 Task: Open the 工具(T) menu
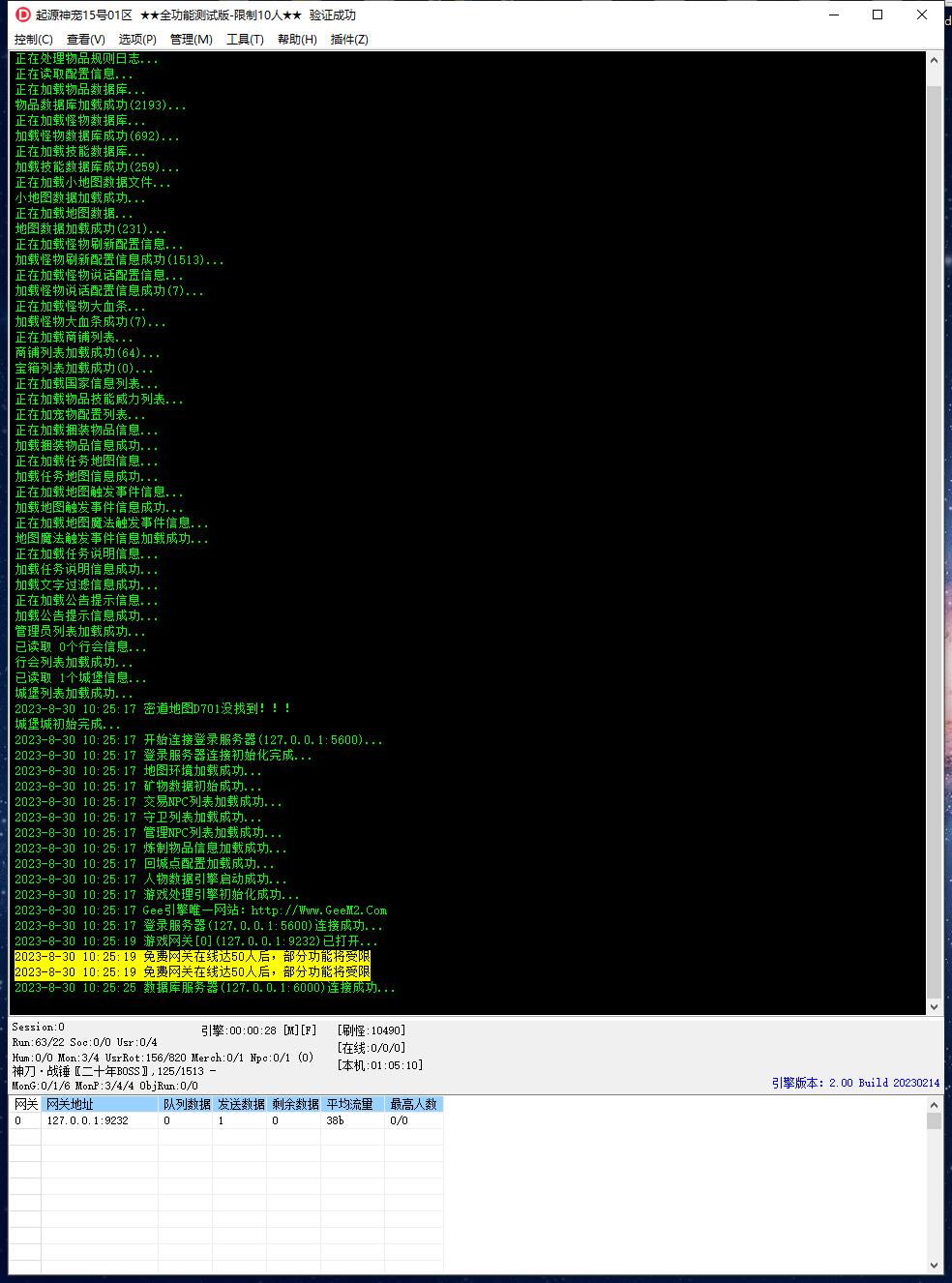tap(245, 40)
